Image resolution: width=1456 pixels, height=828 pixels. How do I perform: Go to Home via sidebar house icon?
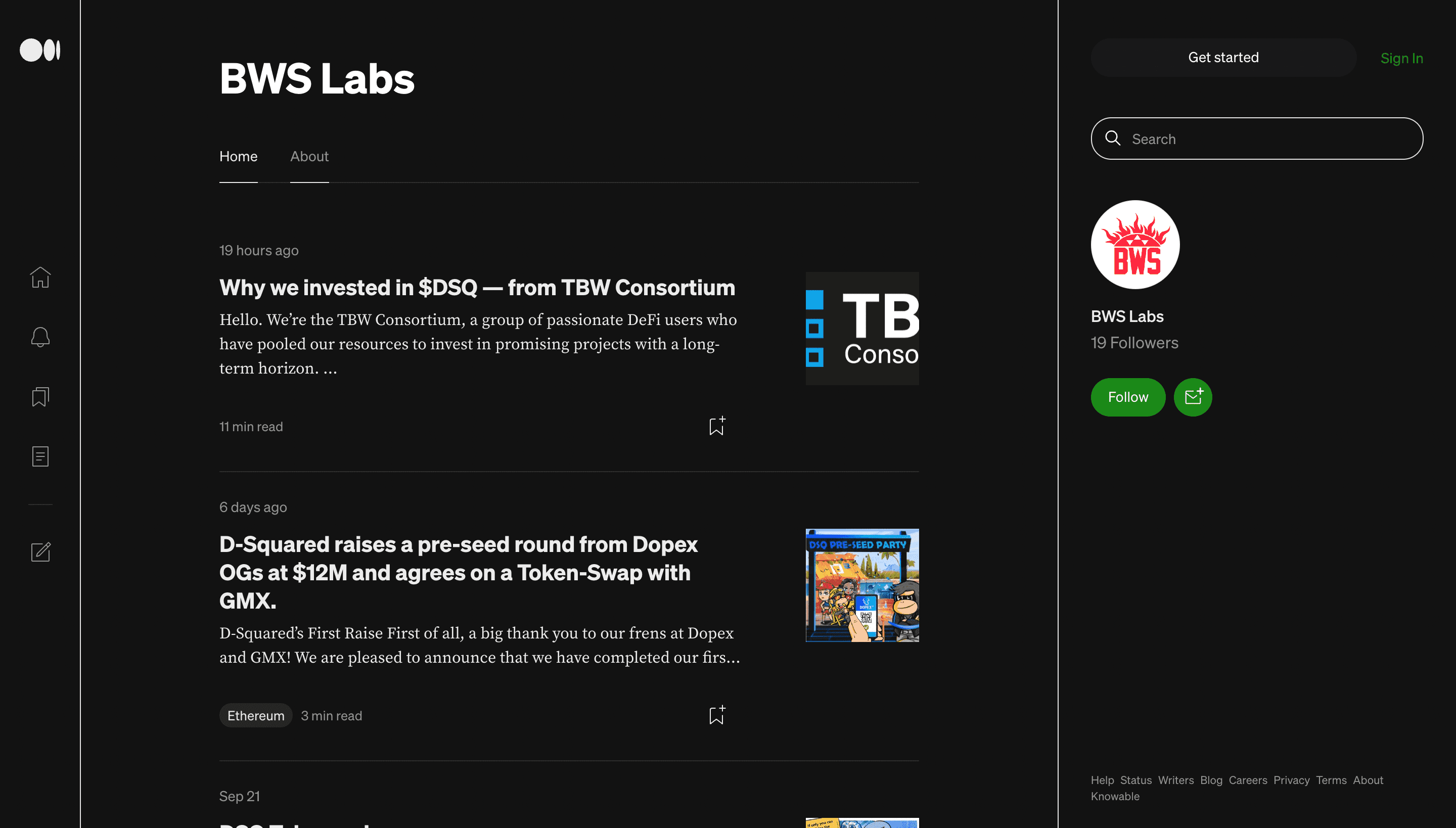pyautogui.click(x=40, y=278)
